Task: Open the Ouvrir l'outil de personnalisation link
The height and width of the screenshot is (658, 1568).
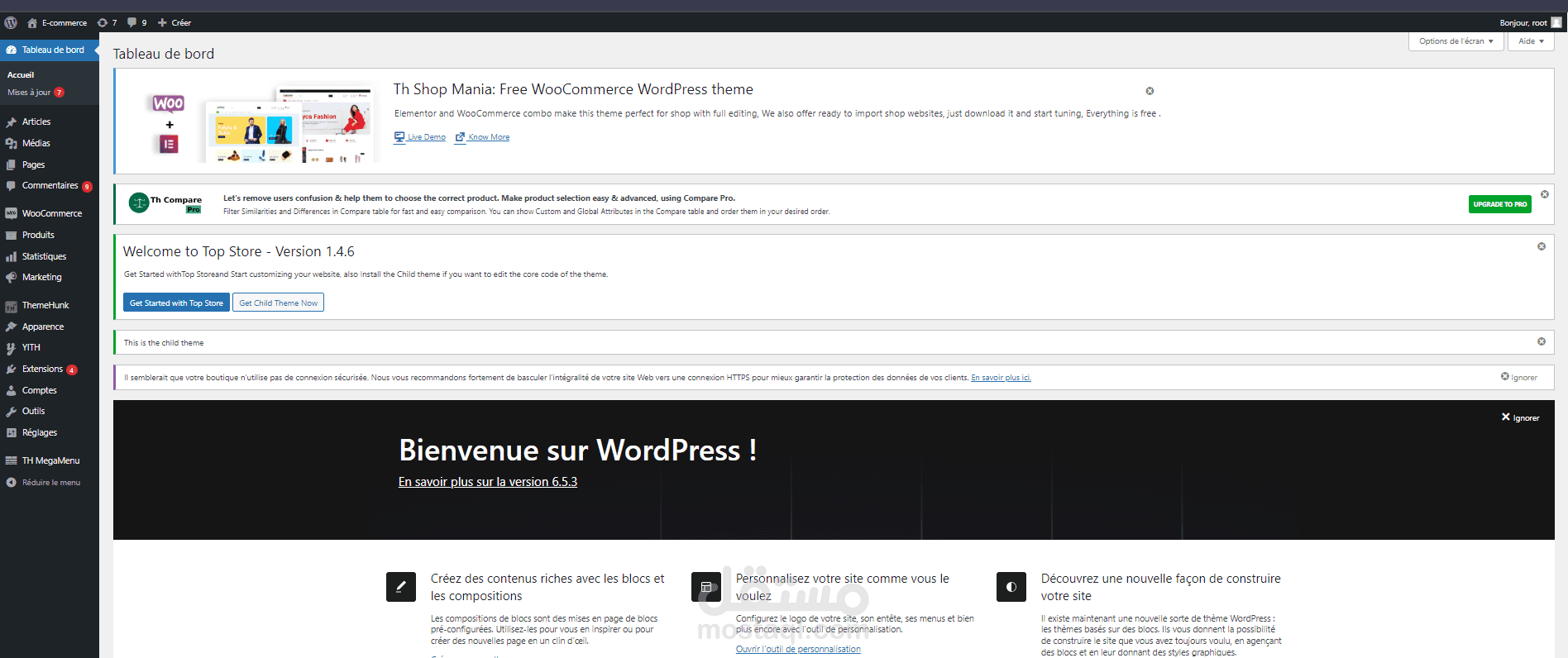Action: pos(798,649)
